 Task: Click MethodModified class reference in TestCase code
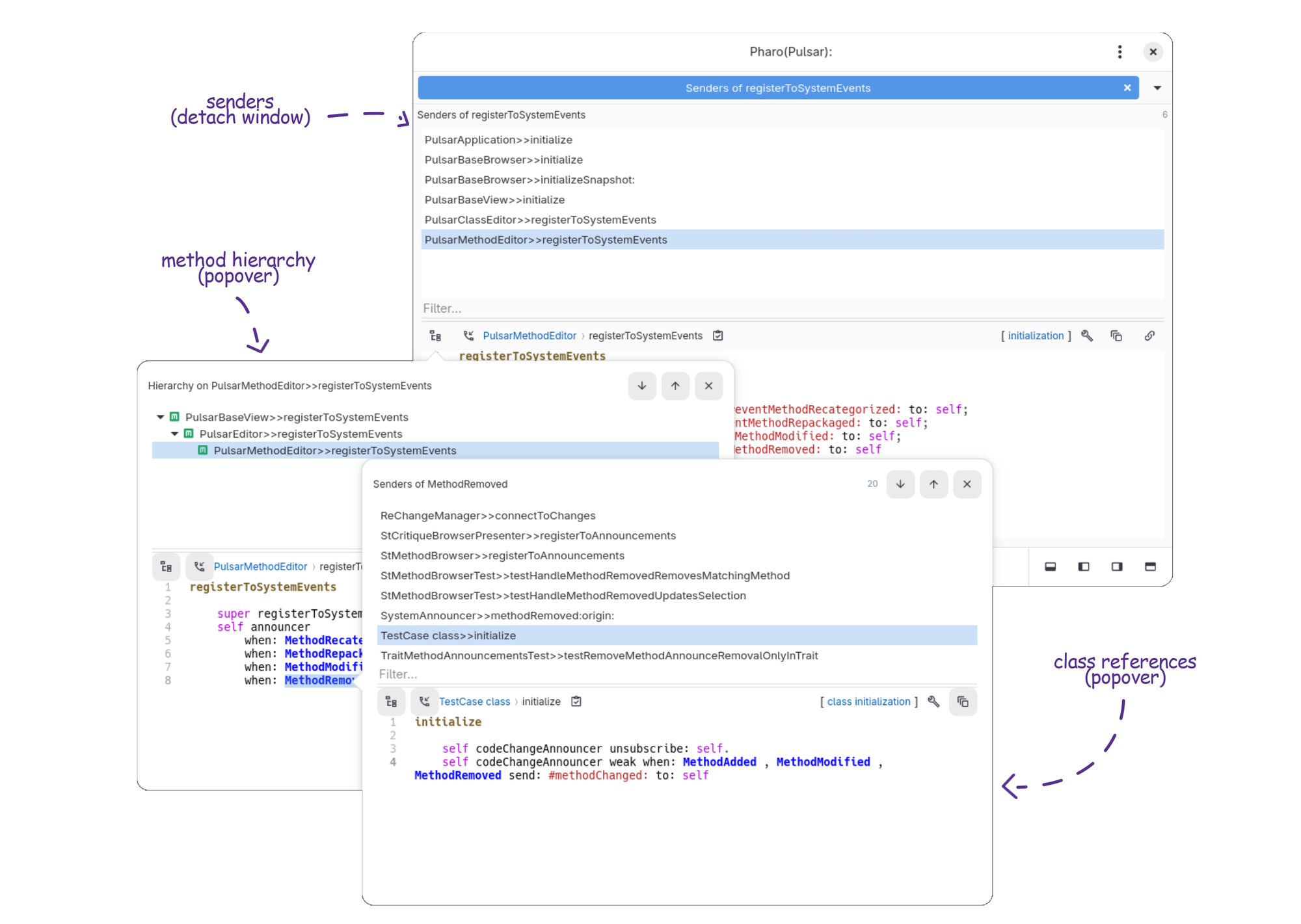coord(823,762)
